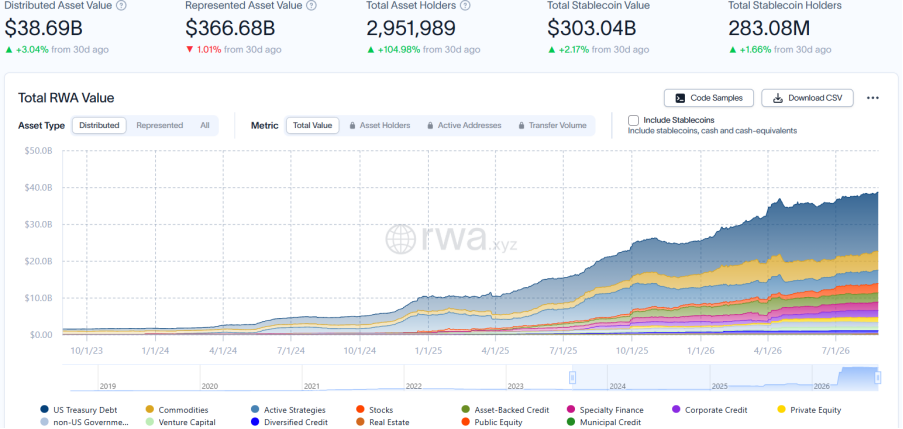Open the three-dot more options menu
The width and height of the screenshot is (903, 429).
pos(872,98)
